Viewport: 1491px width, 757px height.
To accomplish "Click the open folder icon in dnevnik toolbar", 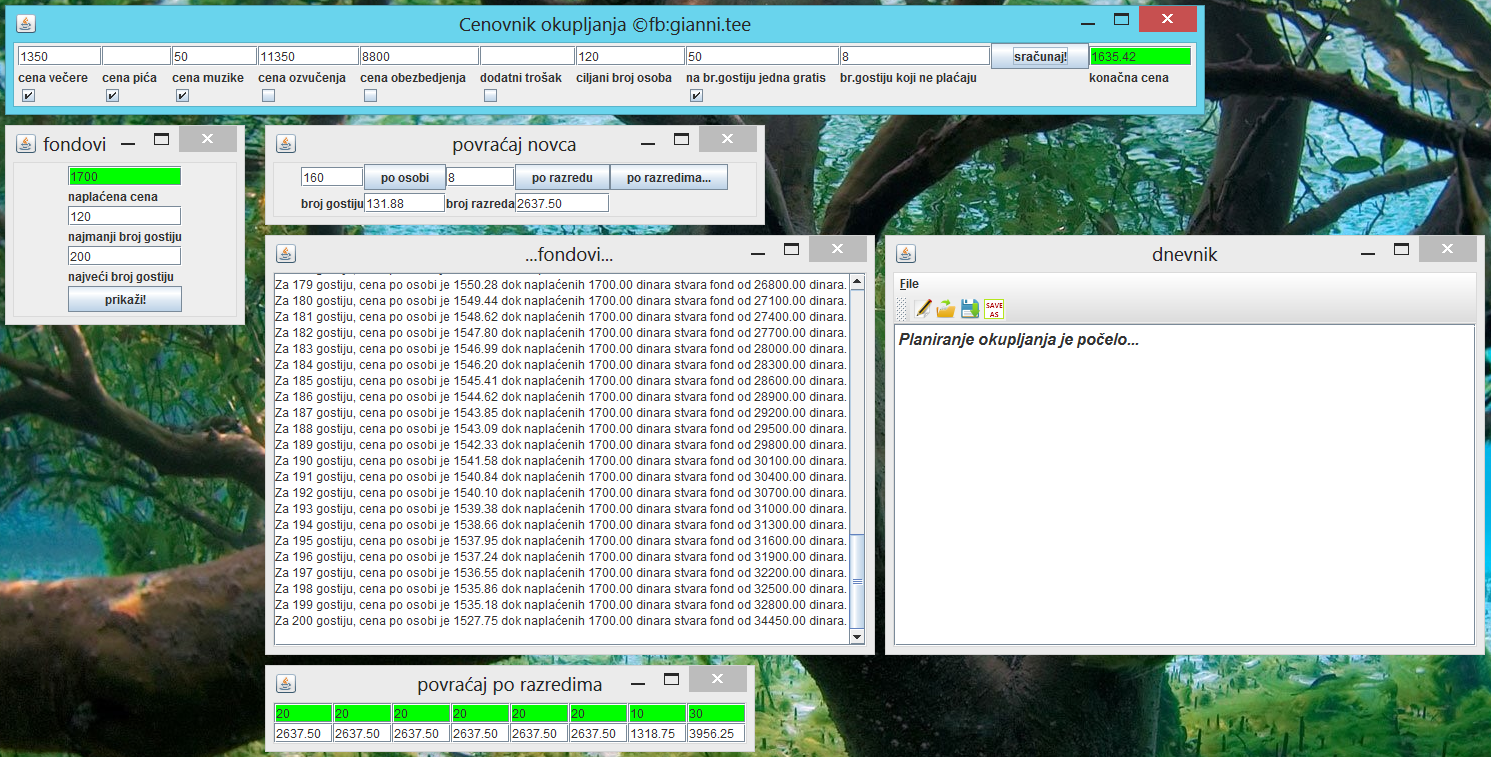I will click(946, 309).
